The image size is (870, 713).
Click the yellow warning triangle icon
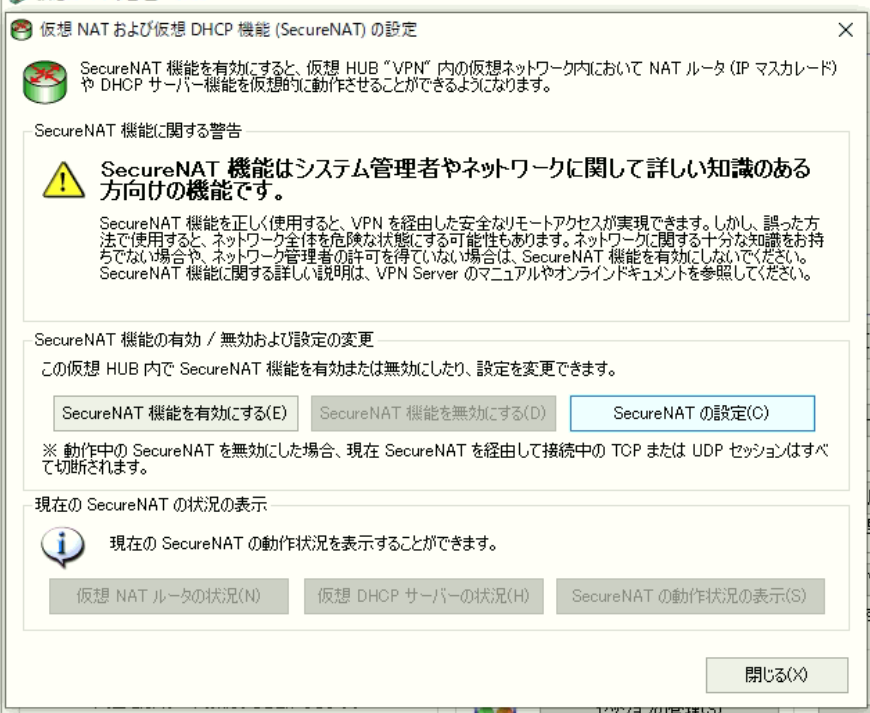tap(64, 180)
